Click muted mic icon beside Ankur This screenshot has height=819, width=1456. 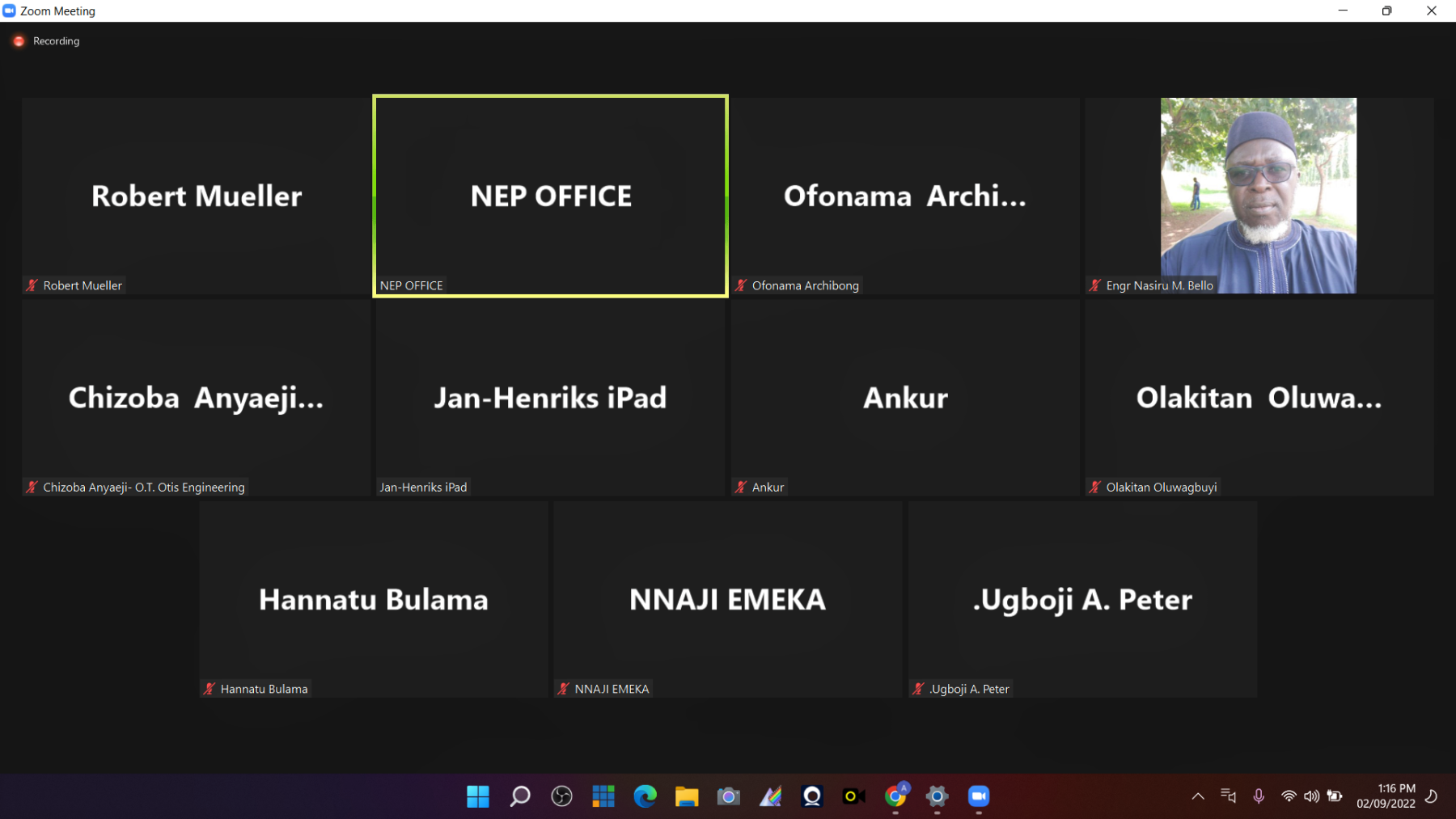(741, 488)
